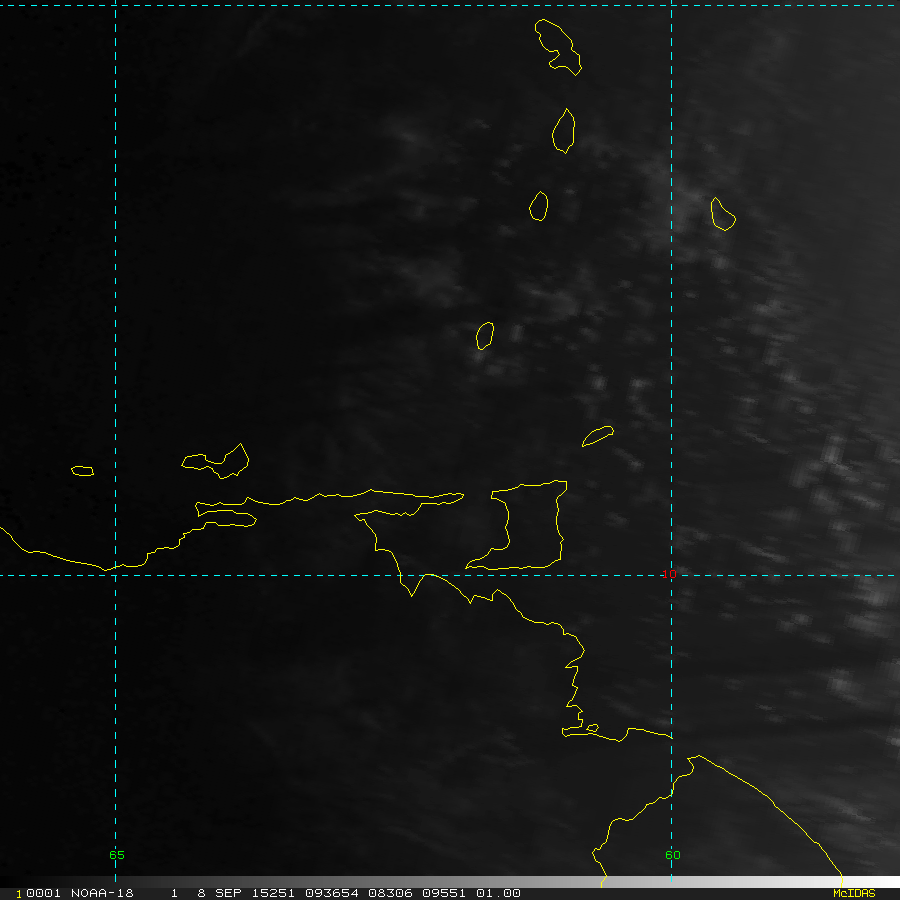Click the Tobago island outline
The height and width of the screenshot is (900, 900).
tap(597, 436)
